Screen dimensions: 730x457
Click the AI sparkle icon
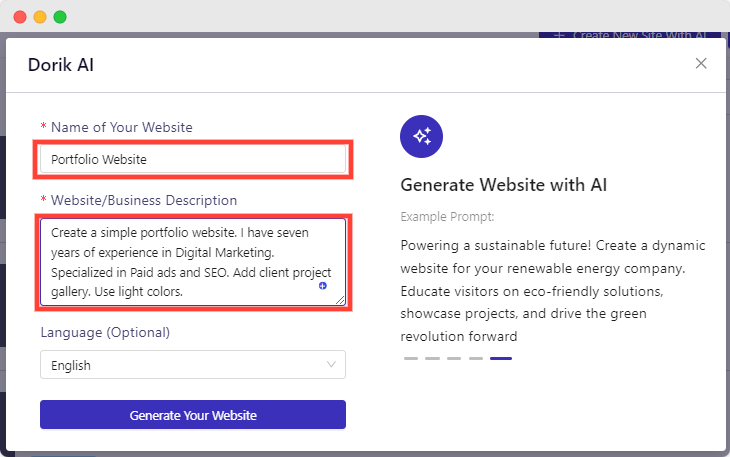(421, 136)
